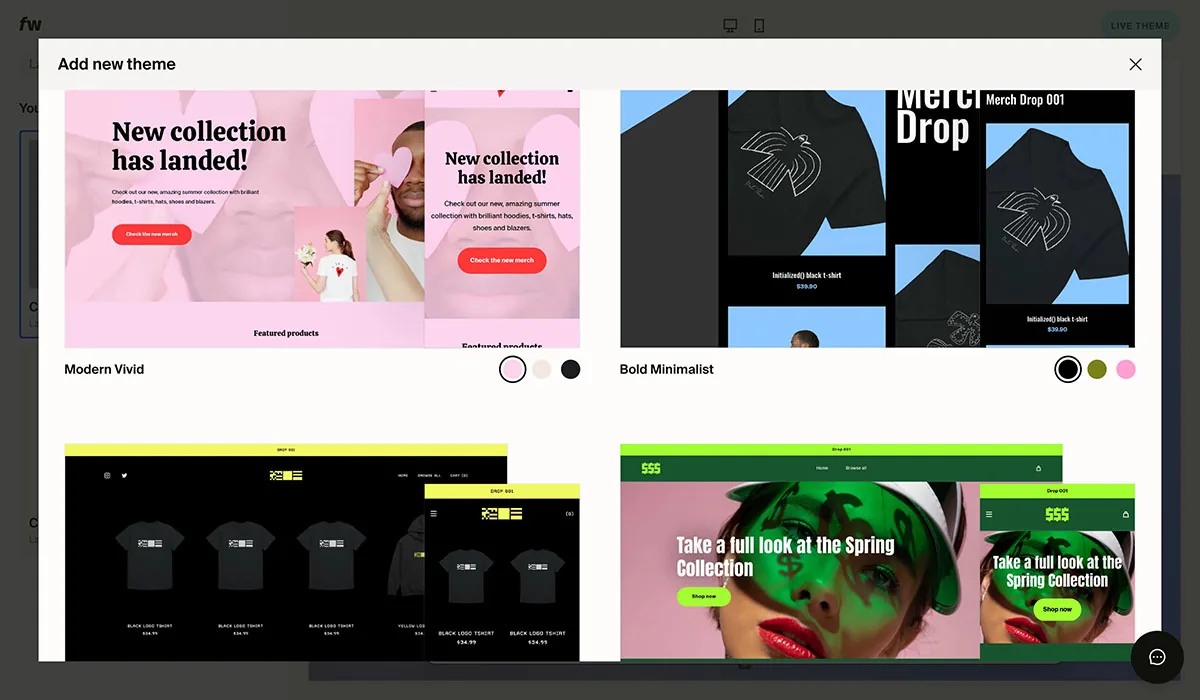Select the pink swatch for Modern Vivid
The height and width of the screenshot is (700, 1200).
tap(513, 369)
